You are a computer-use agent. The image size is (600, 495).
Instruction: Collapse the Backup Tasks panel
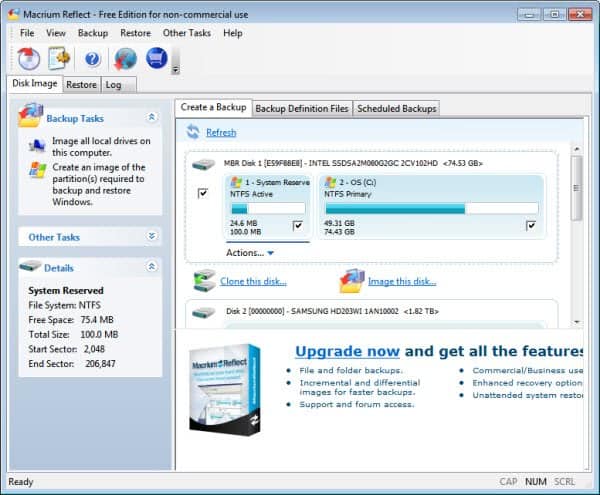(152, 117)
